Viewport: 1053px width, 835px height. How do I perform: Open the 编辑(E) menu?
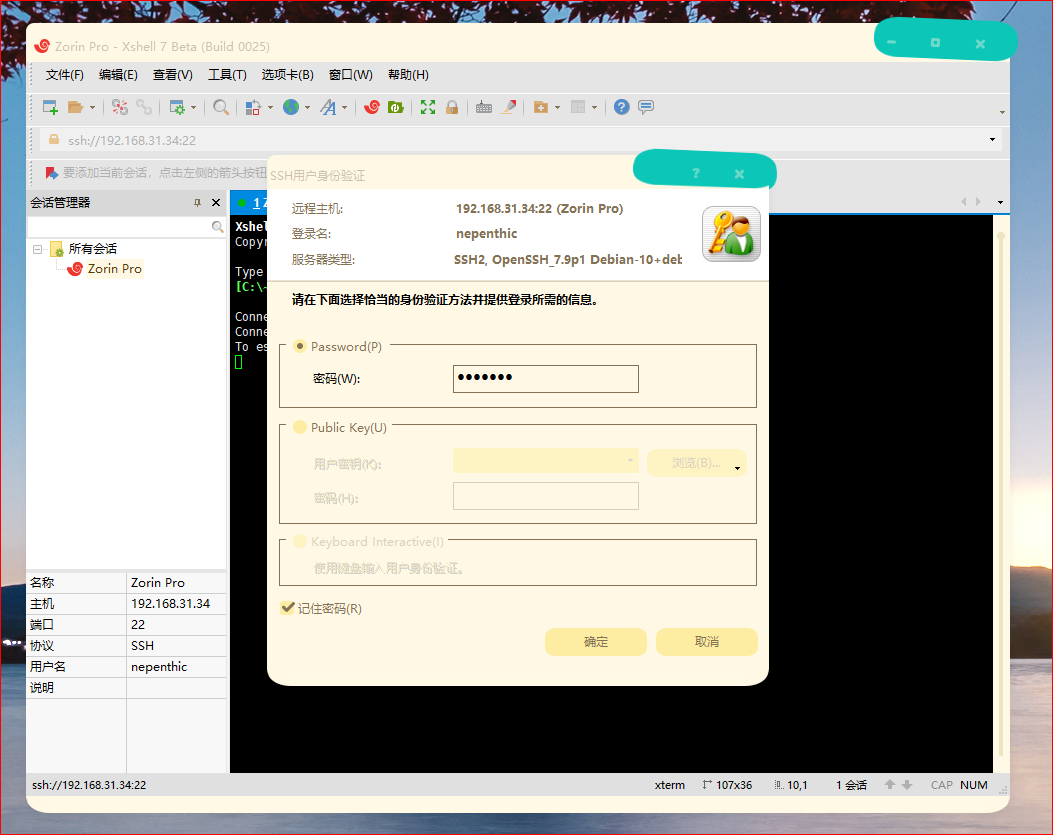point(118,75)
